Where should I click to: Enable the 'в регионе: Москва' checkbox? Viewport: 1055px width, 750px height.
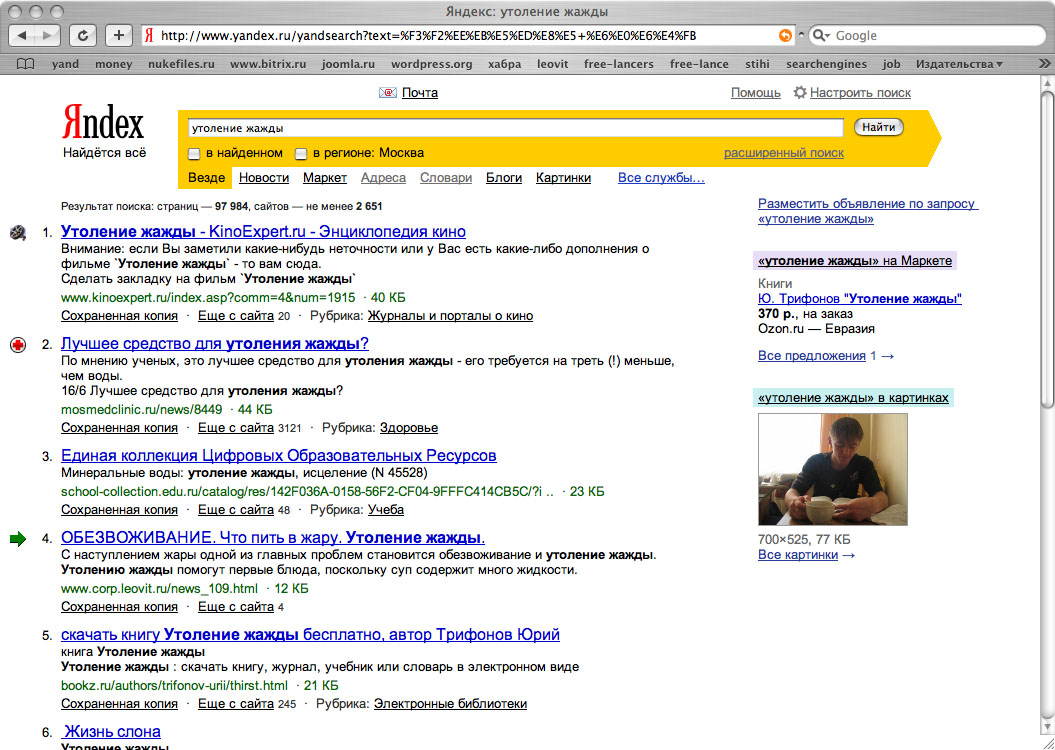click(x=301, y=154)
